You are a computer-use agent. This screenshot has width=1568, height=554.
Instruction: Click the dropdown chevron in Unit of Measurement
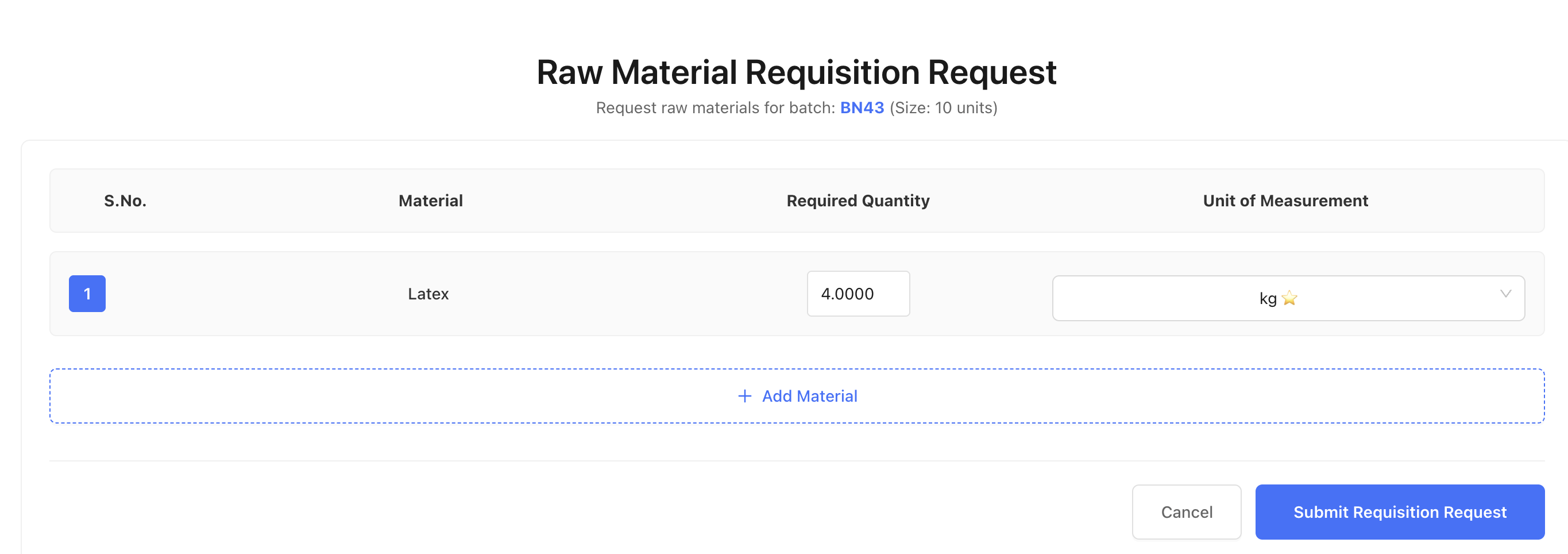coord(1506,295)
